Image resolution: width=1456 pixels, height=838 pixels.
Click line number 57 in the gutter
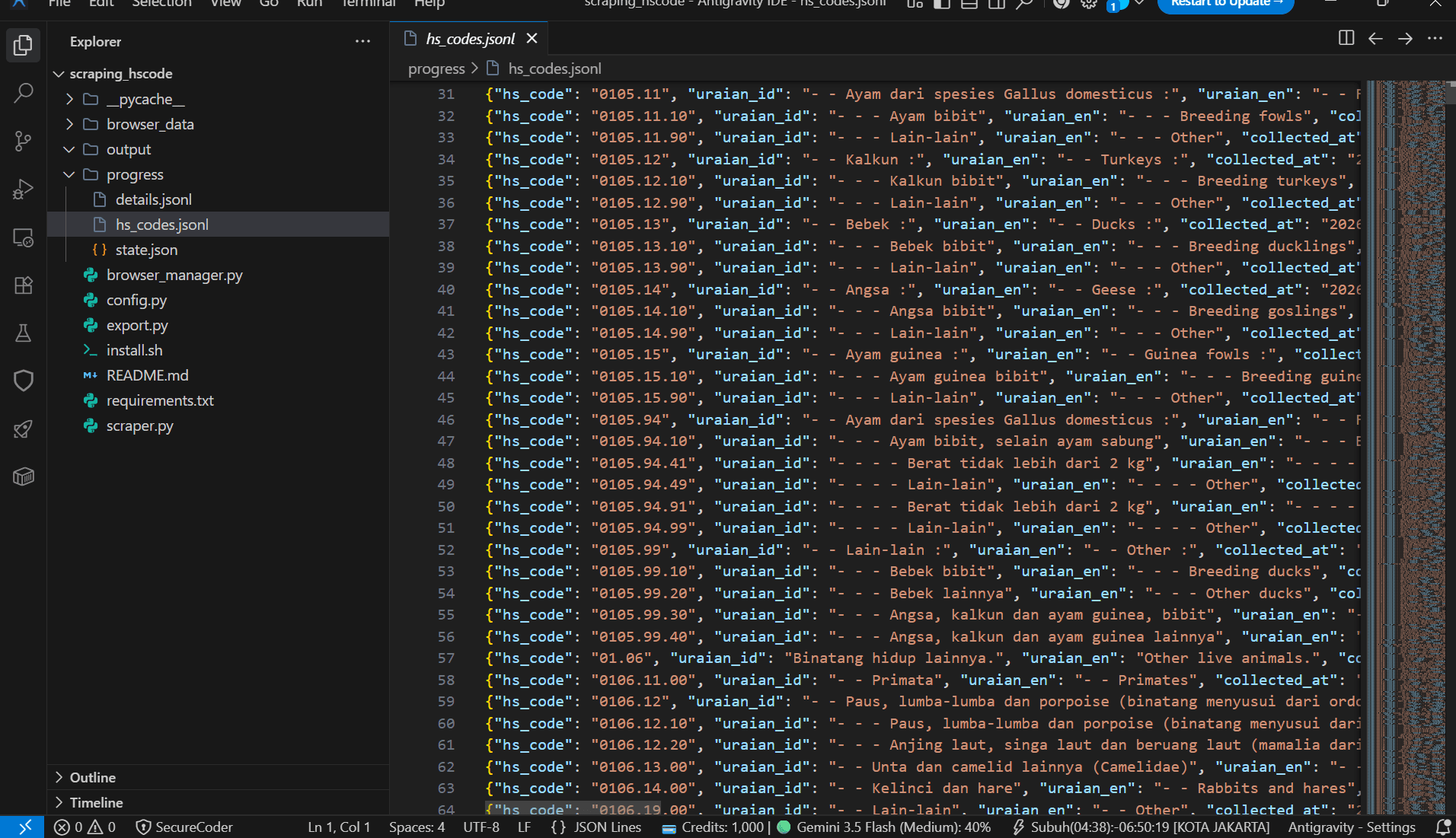pos(445,658)
